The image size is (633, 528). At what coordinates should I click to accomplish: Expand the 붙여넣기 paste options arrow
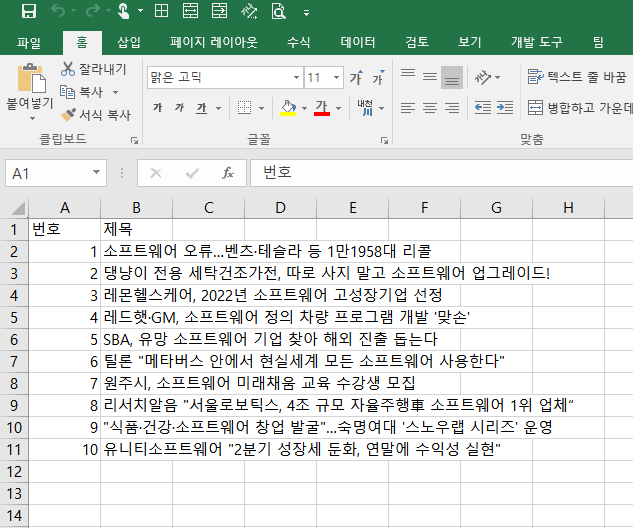tap(32, 118)
